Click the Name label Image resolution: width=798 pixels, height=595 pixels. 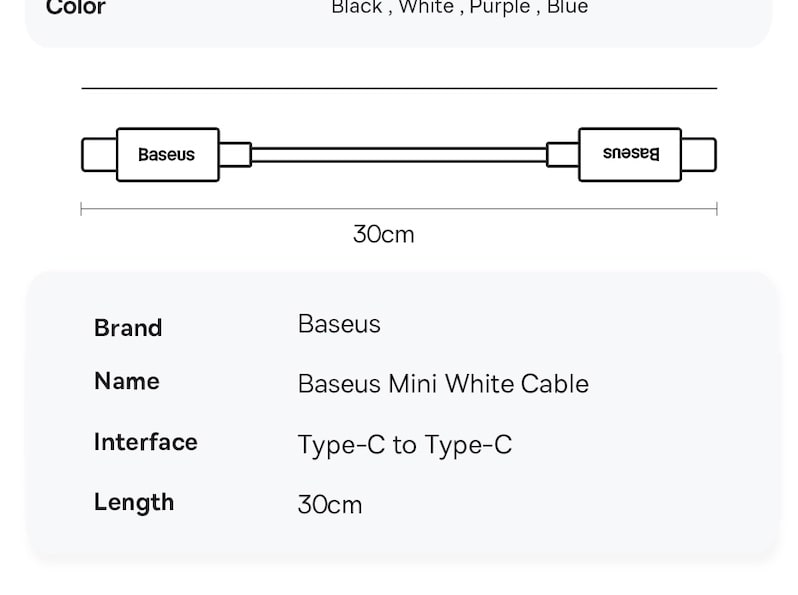tap(127, 381)
